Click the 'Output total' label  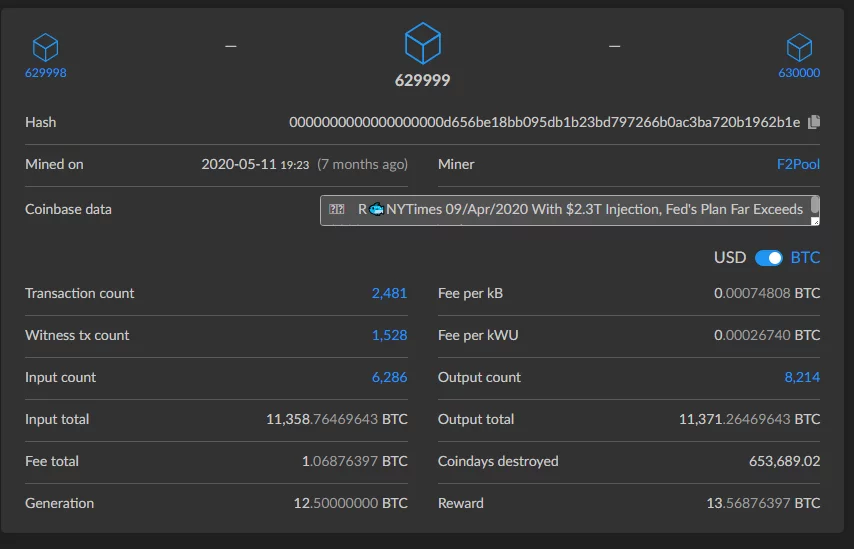pyautogui.click(x=475, y=419)
